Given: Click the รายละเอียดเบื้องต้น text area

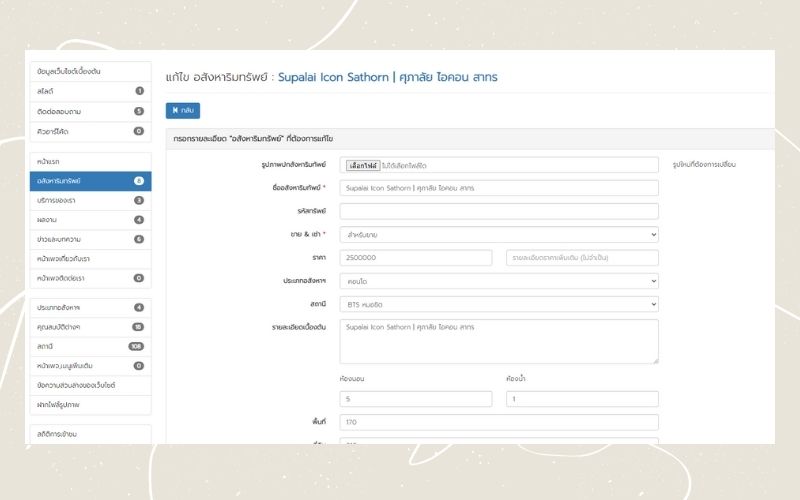Looking at the screenshot, I should pyautogui.click(x=499, y=341).
